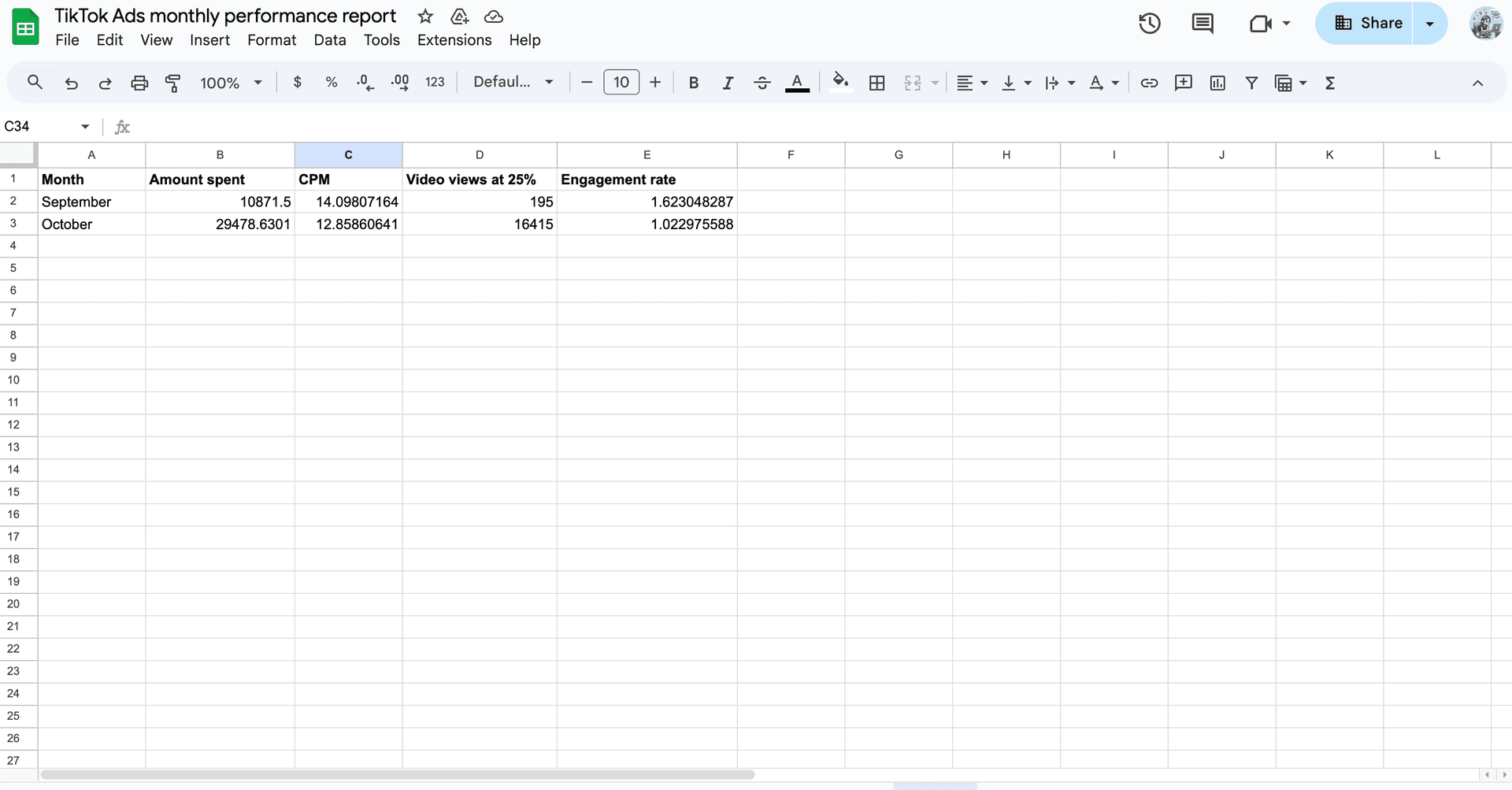Expand the merge cells options
The height and width of the screenshot is (790, 1512).
coord(934,82)
